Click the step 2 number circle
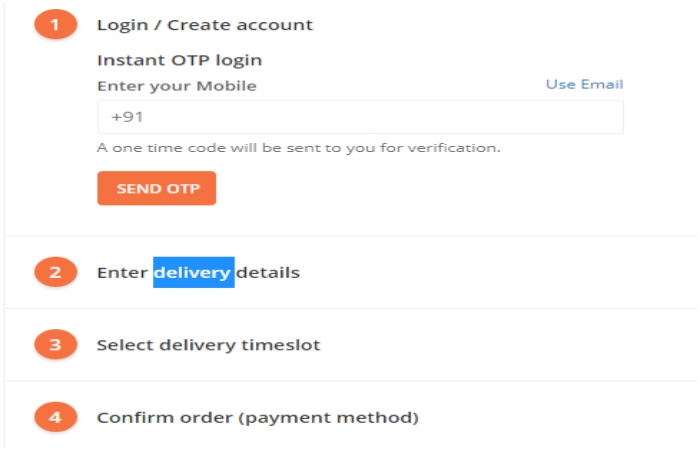 [x=55, y=272]
